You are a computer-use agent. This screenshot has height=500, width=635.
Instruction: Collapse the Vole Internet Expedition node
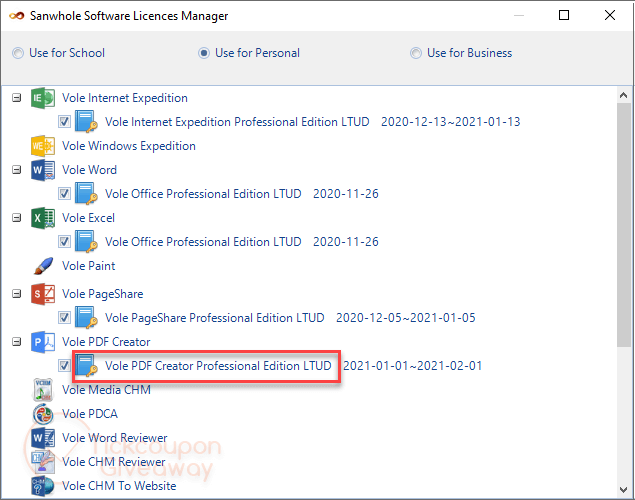(17, 98)
